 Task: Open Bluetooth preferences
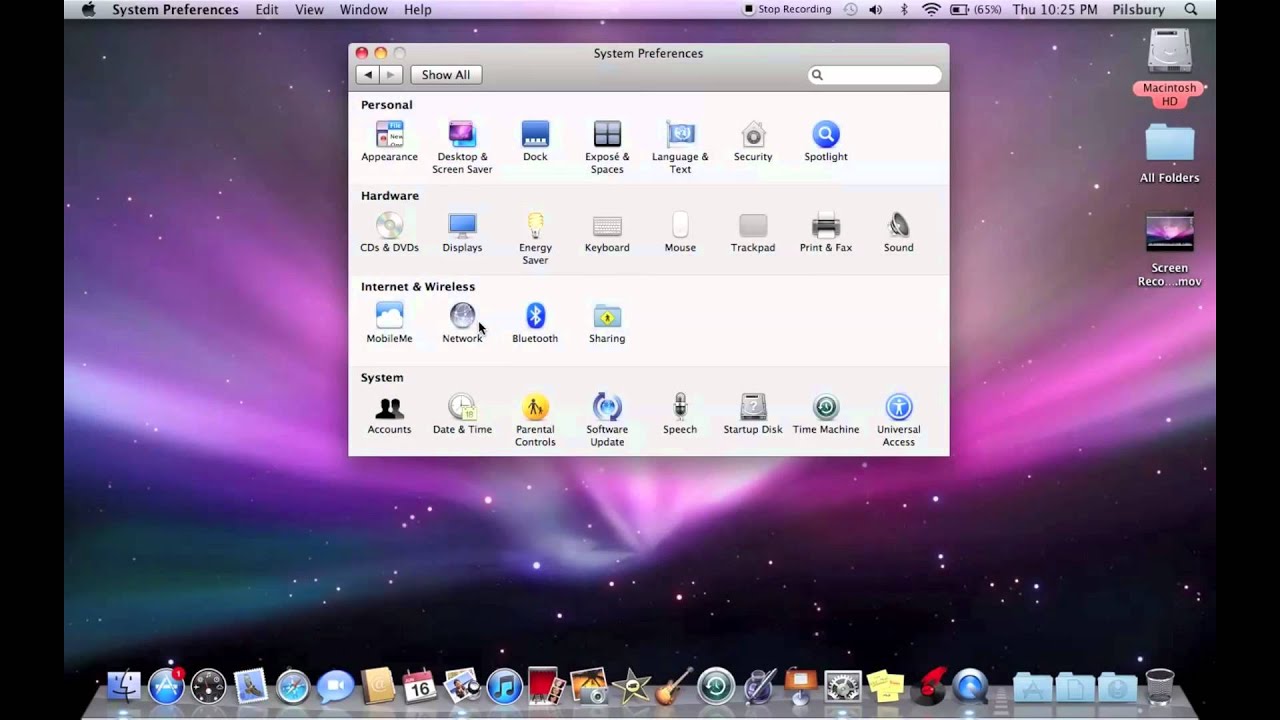535,323
